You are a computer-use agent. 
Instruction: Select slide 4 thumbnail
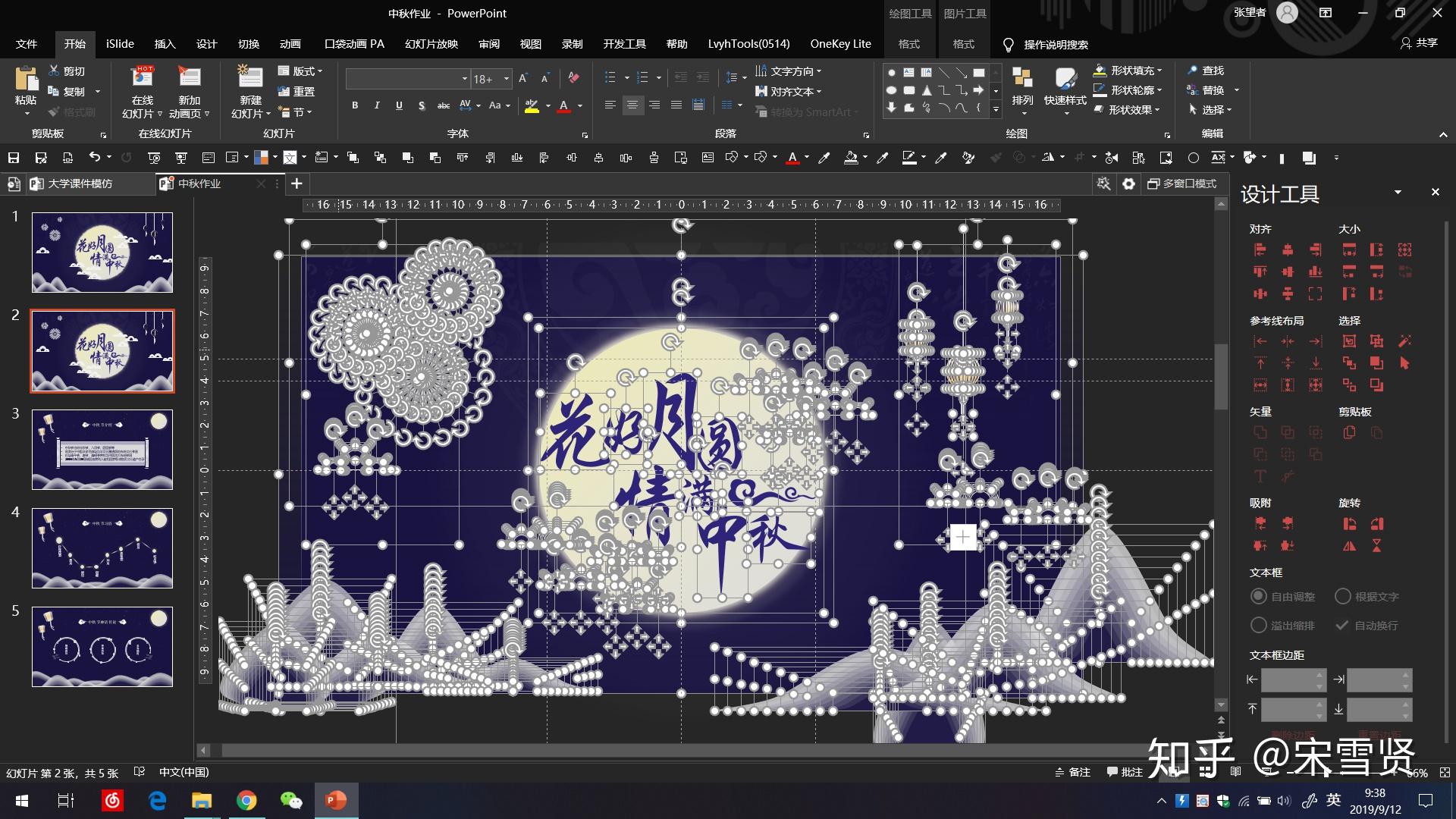click(102, 548)
